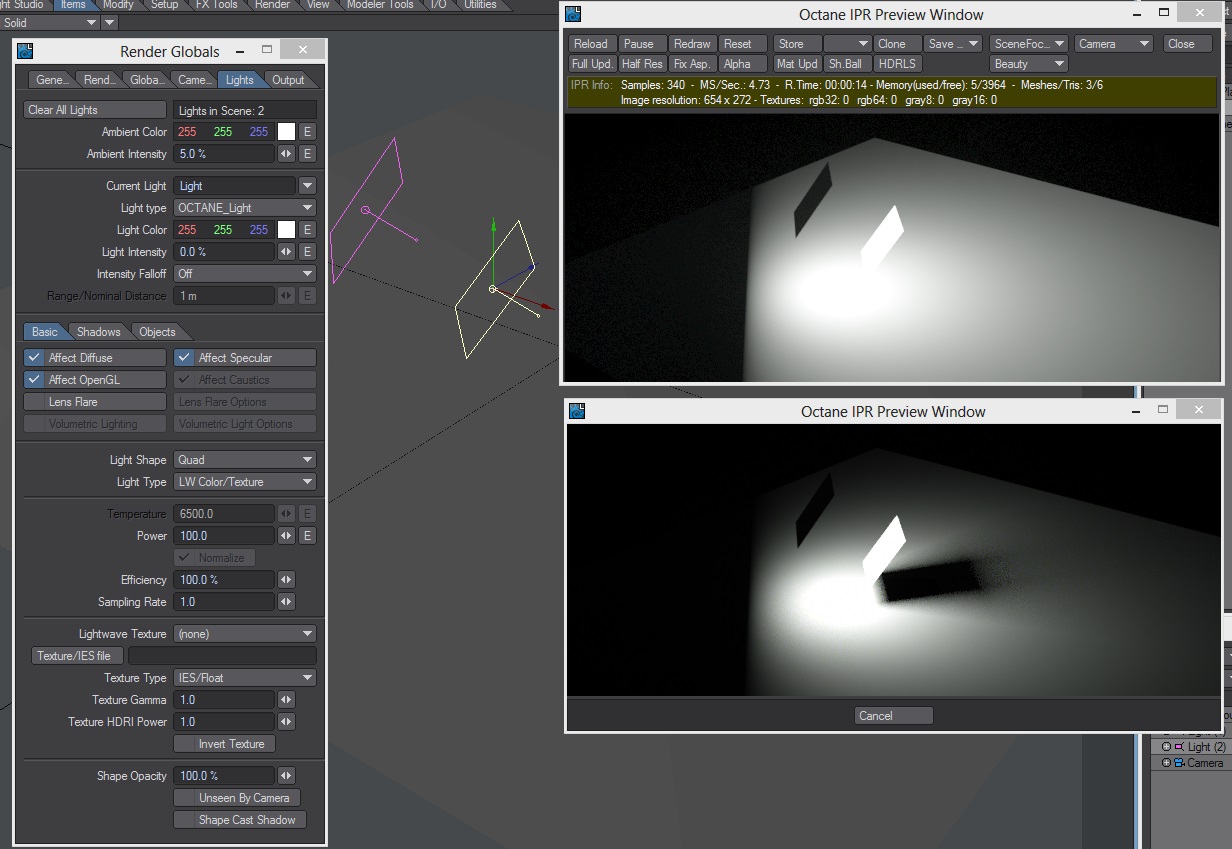Click Cancel in lower IPR window

[x=894, y=716]
